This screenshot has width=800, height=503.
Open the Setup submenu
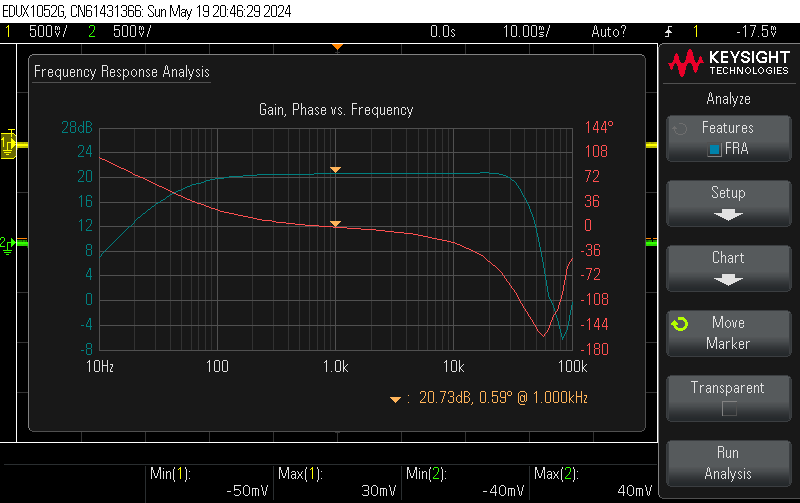(729, 203)
